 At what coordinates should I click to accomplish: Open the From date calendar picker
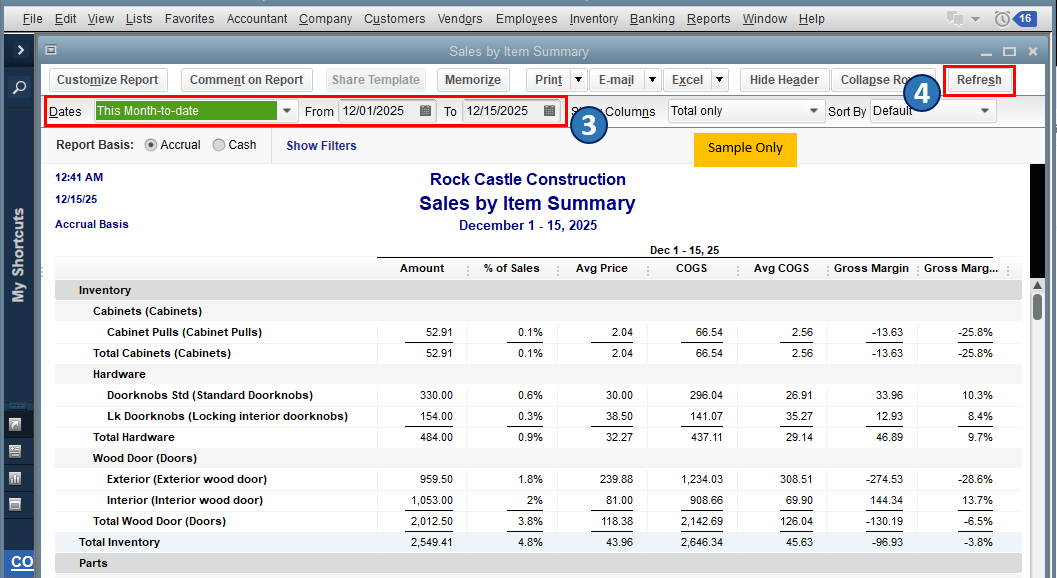coord(425,111)
